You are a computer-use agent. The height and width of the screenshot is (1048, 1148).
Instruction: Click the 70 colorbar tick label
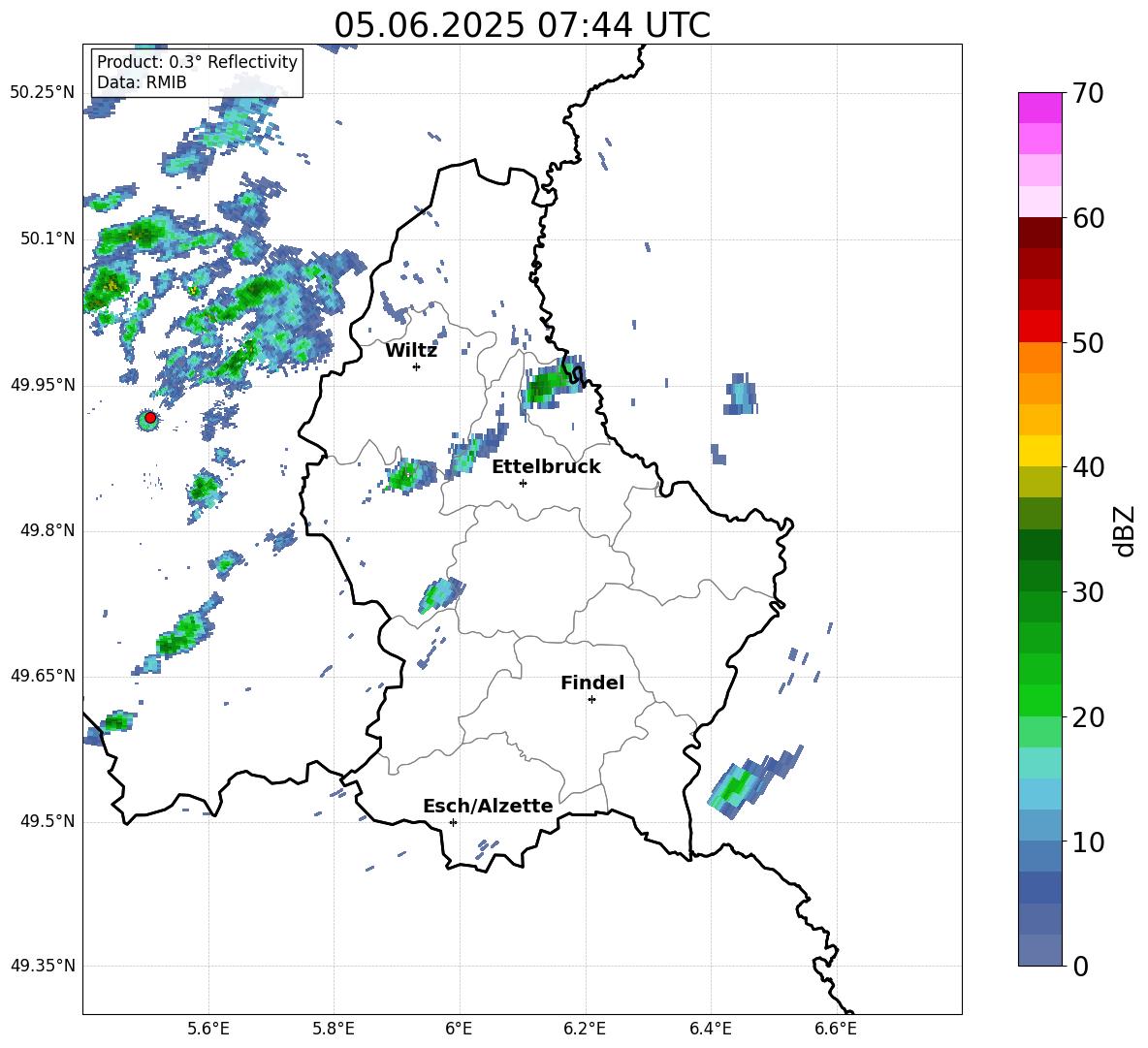pyautogui.click(x=1088, y=94)
